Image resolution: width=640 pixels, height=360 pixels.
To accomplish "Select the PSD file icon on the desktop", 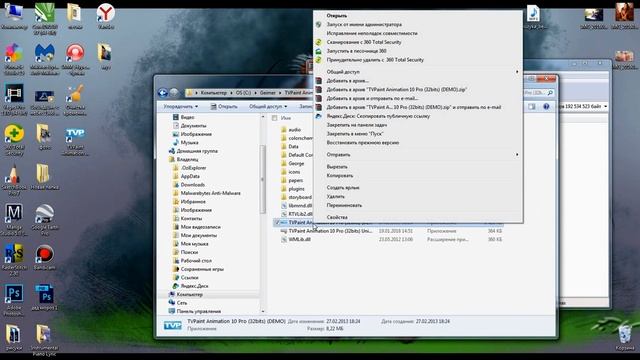I will pyautogui.click(x=45, y=297).
